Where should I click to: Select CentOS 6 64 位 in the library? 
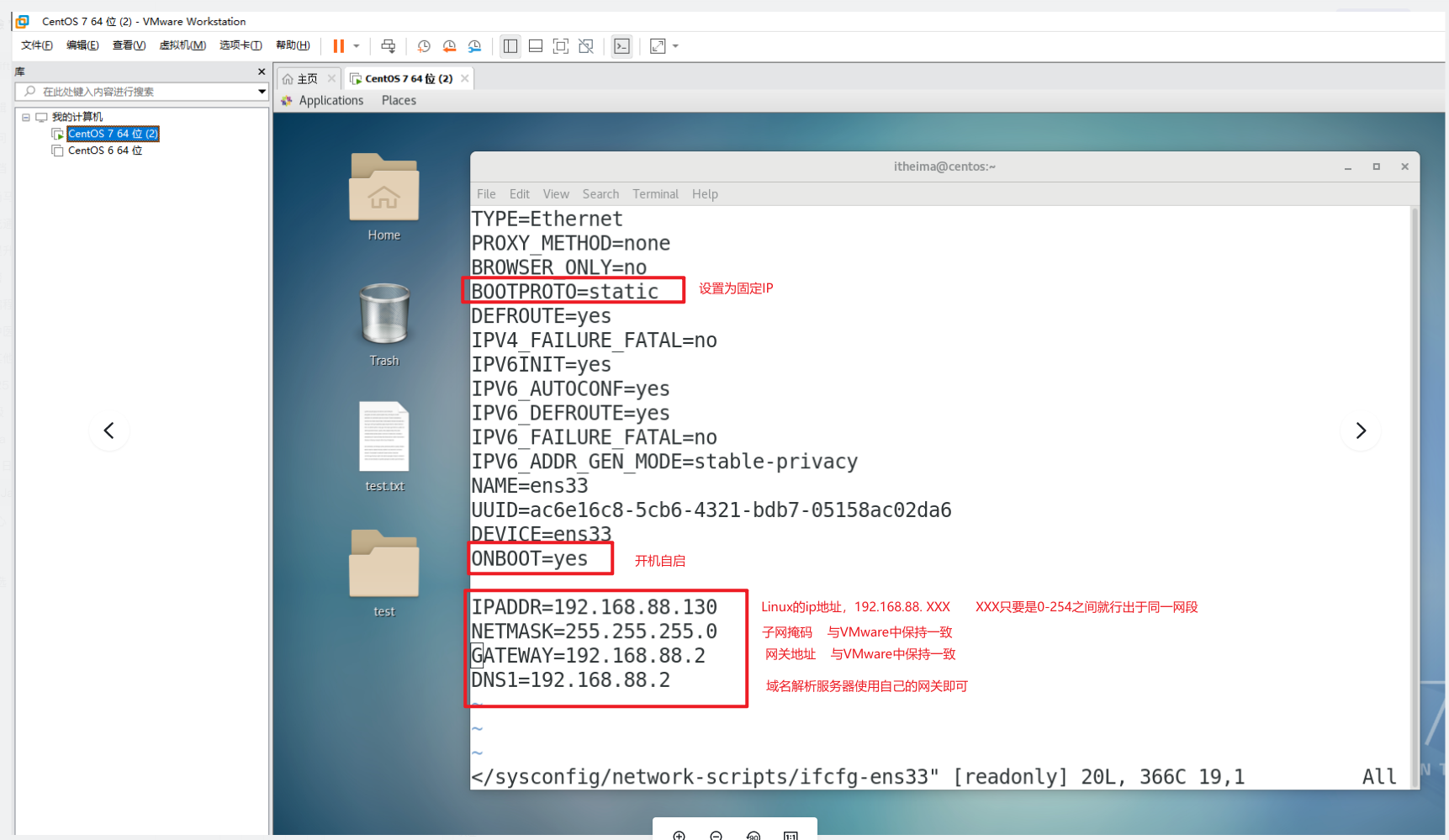[104, 151]
